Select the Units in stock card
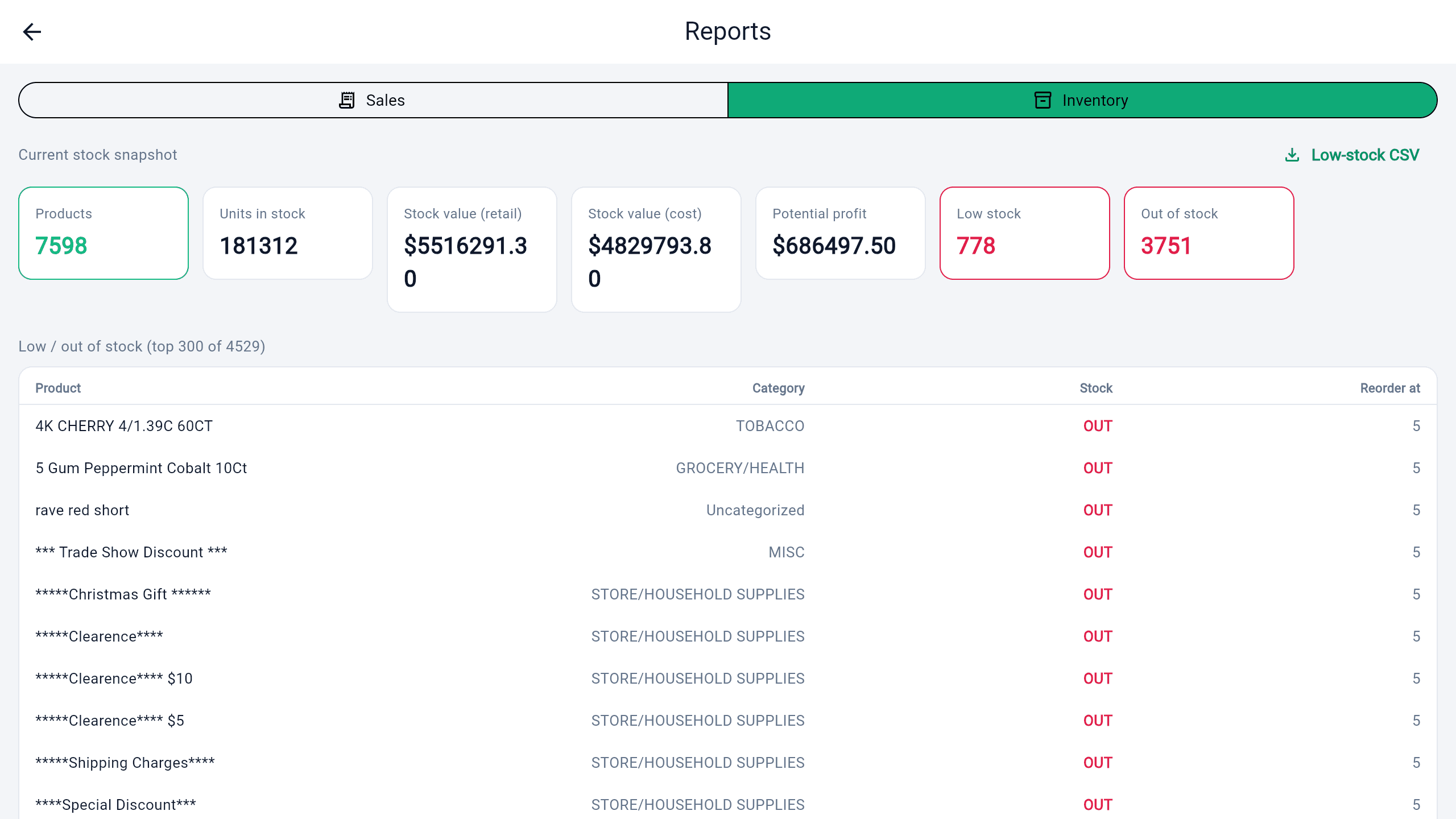Viewport: 1456px width, 819px height. (288, 233)
